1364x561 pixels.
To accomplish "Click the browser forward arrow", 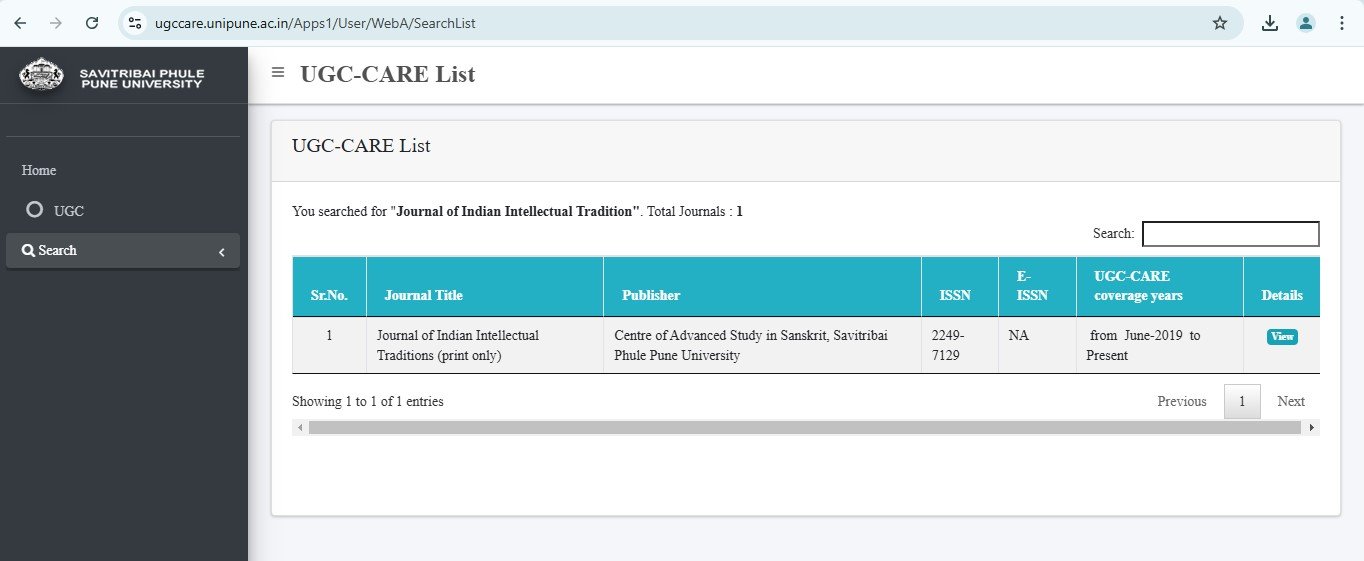I will (x=56, y=23).
